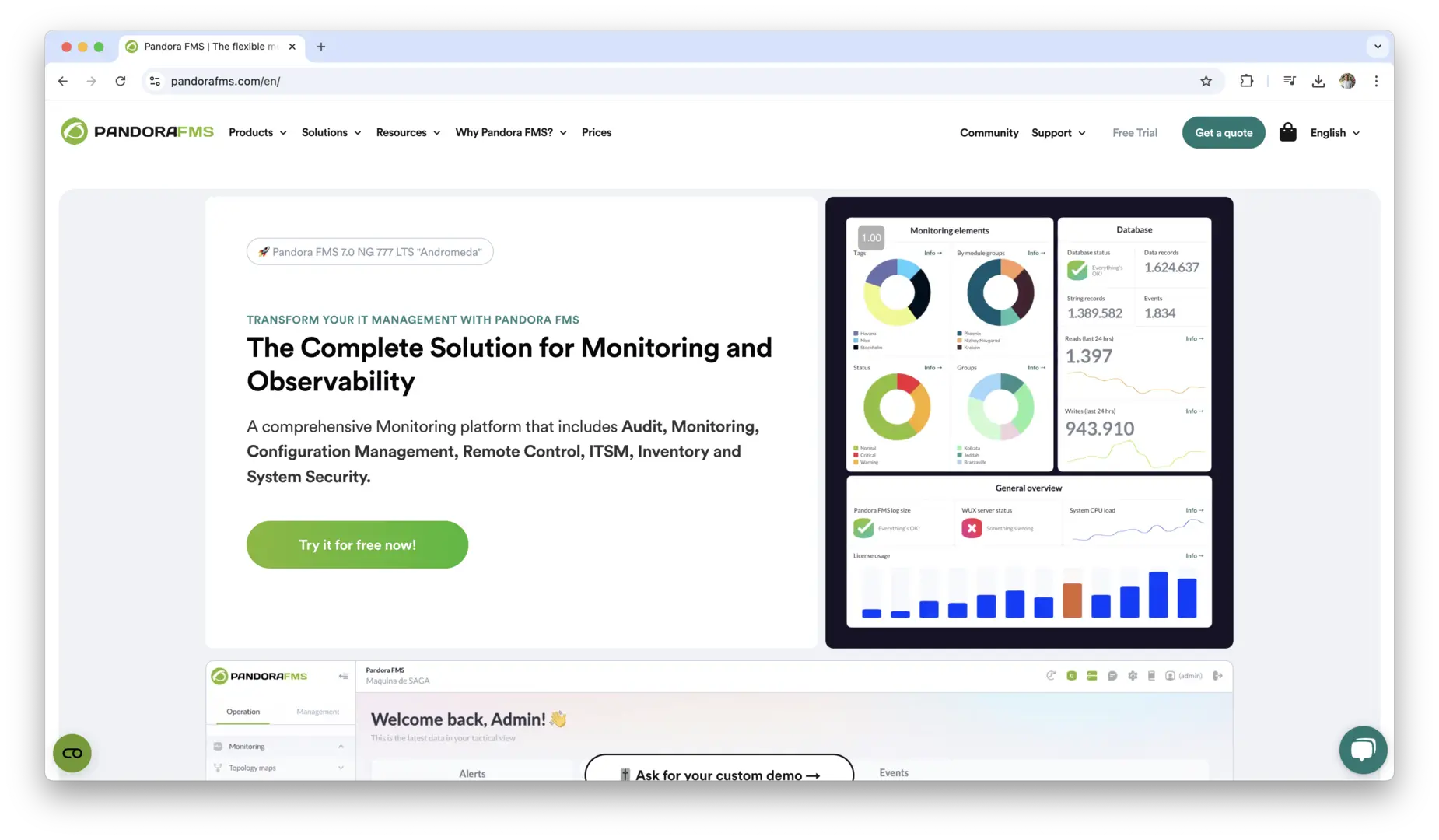This screenshot has height=840, width=1439.
Task: Click the Get a quote button
Action: 1224,132
